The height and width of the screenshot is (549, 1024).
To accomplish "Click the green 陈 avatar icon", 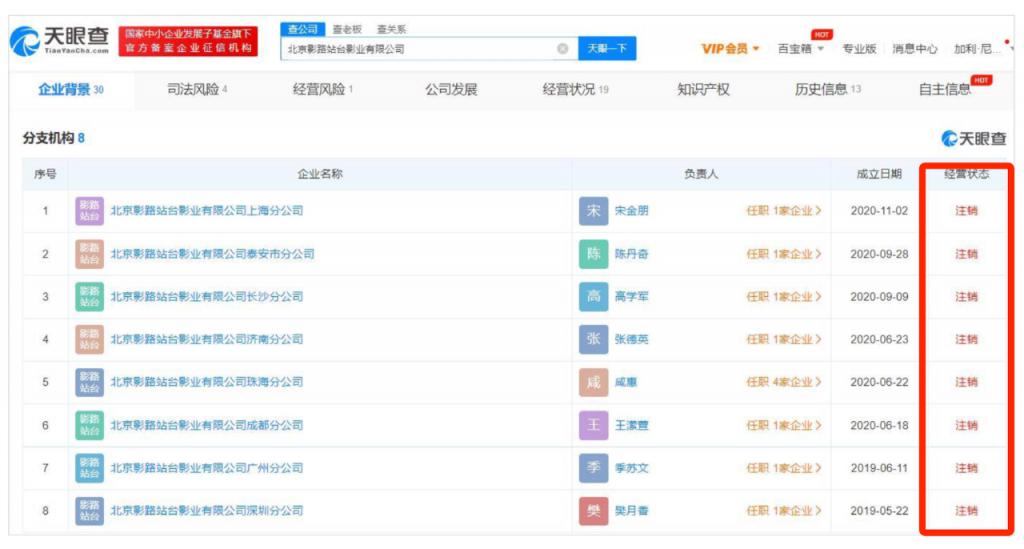I will 593,254.
